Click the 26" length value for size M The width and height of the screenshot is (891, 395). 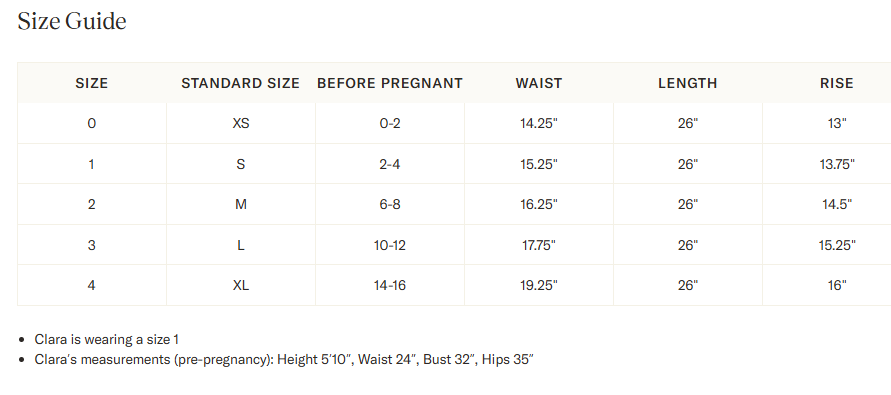pyautogui.click(x=688, y=203)
